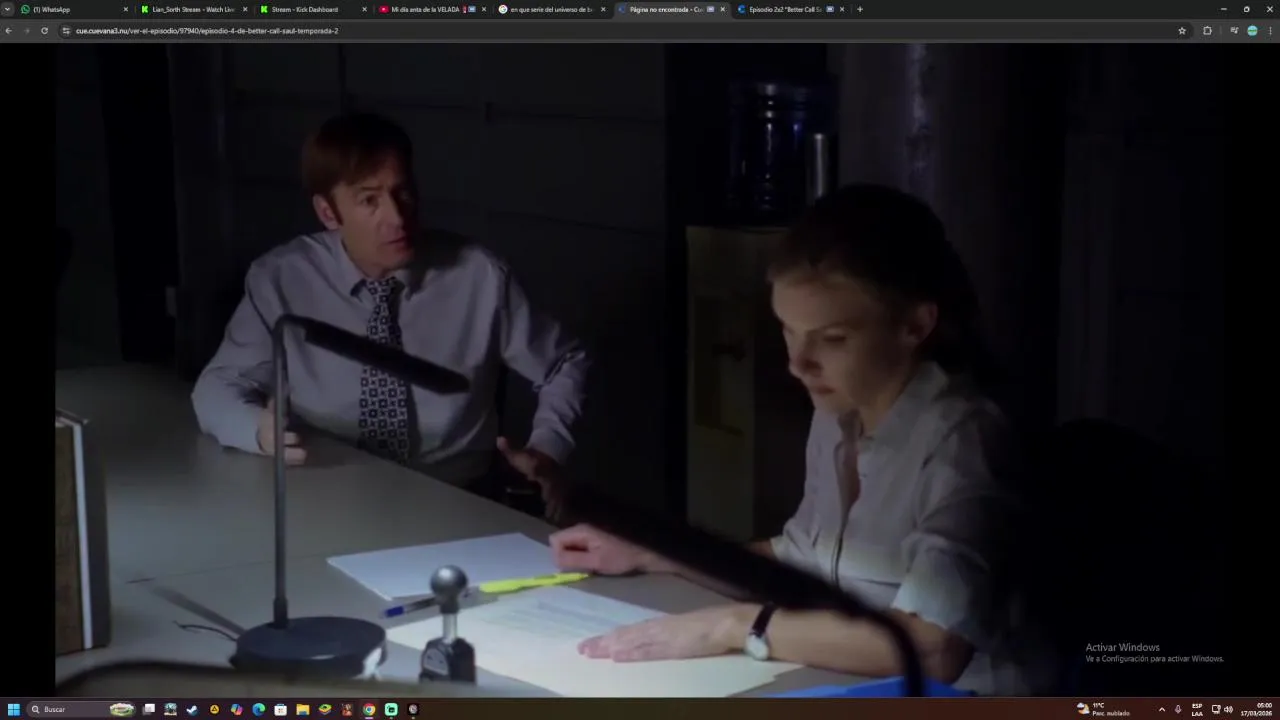Image resolution: width=1280 pixels, height=720 pixels.
Task: Open a new browser tab
Action: tap(860, 9)
